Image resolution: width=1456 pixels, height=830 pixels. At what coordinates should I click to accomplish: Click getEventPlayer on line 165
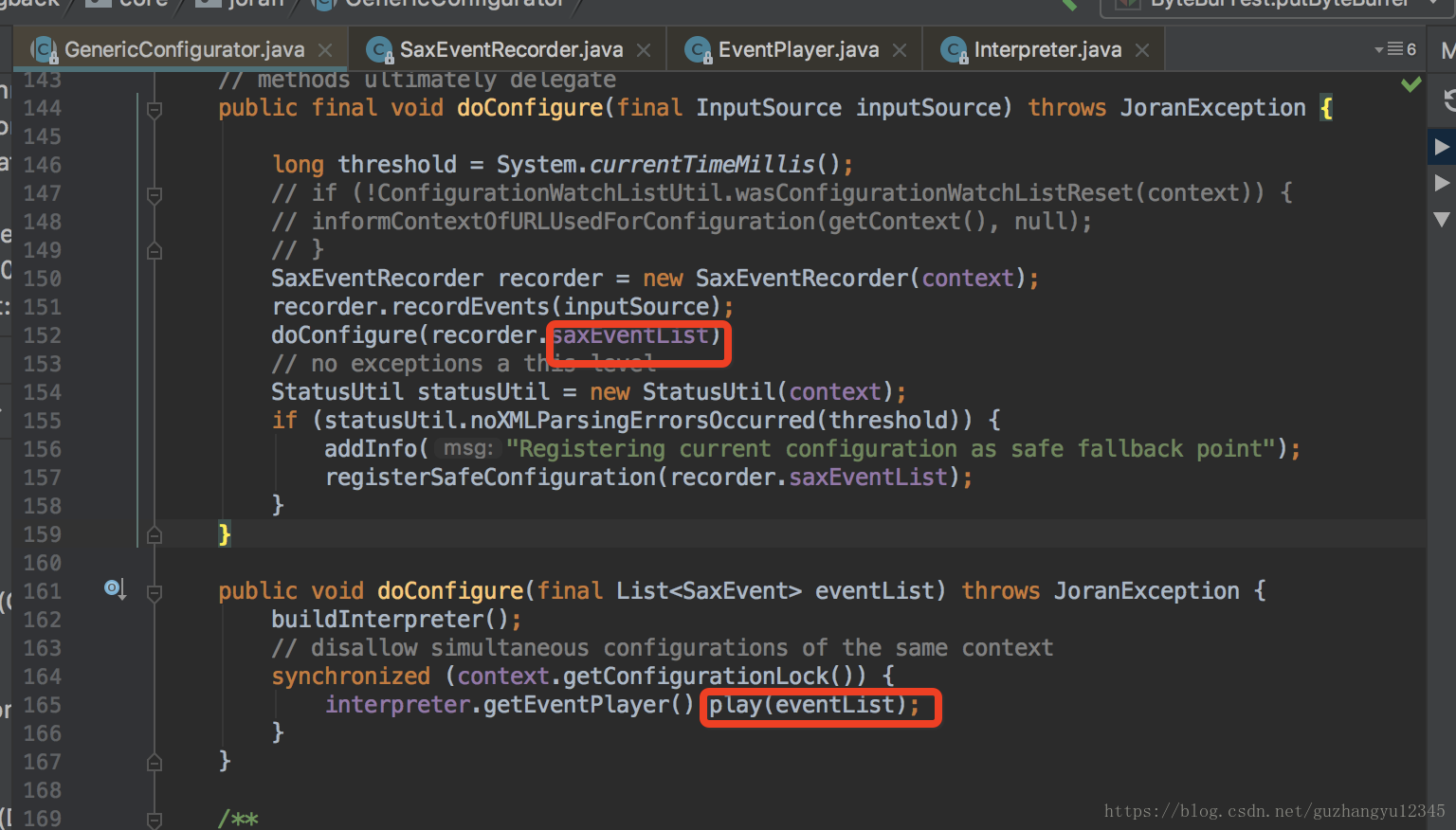576,705
